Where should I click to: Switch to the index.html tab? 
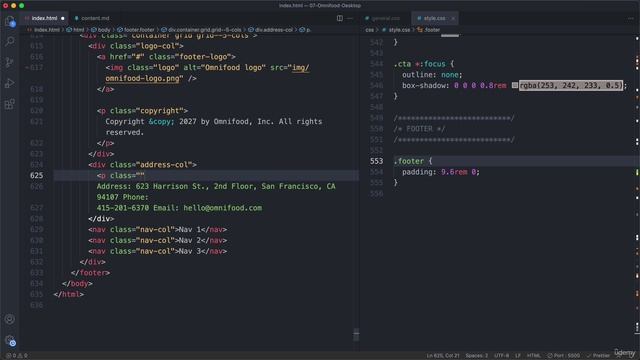pyautogui.click(x=44, y=18)
